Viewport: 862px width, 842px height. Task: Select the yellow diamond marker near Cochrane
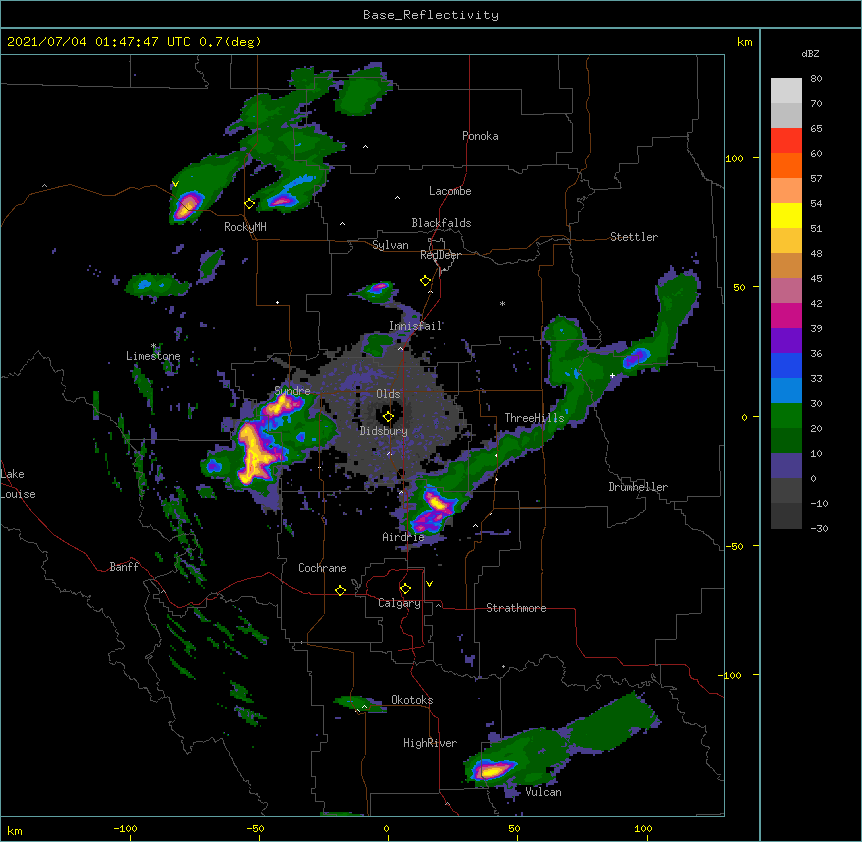click(340, 590)
